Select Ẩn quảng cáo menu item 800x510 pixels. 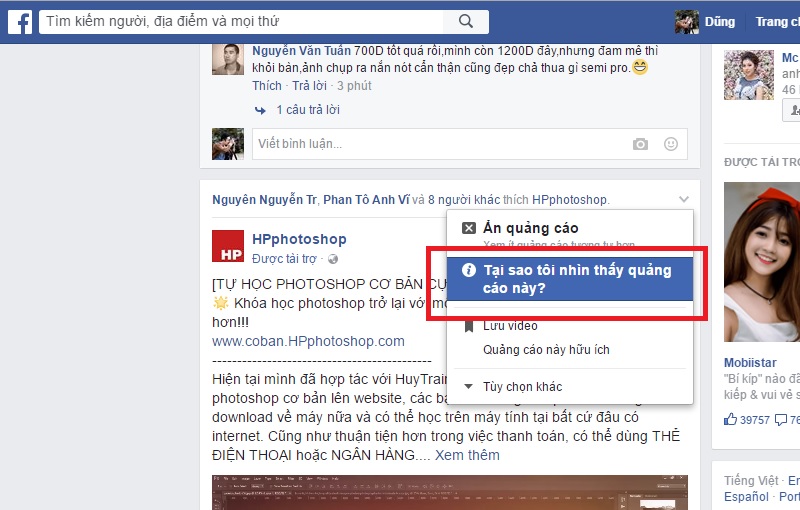coord(570,234)
